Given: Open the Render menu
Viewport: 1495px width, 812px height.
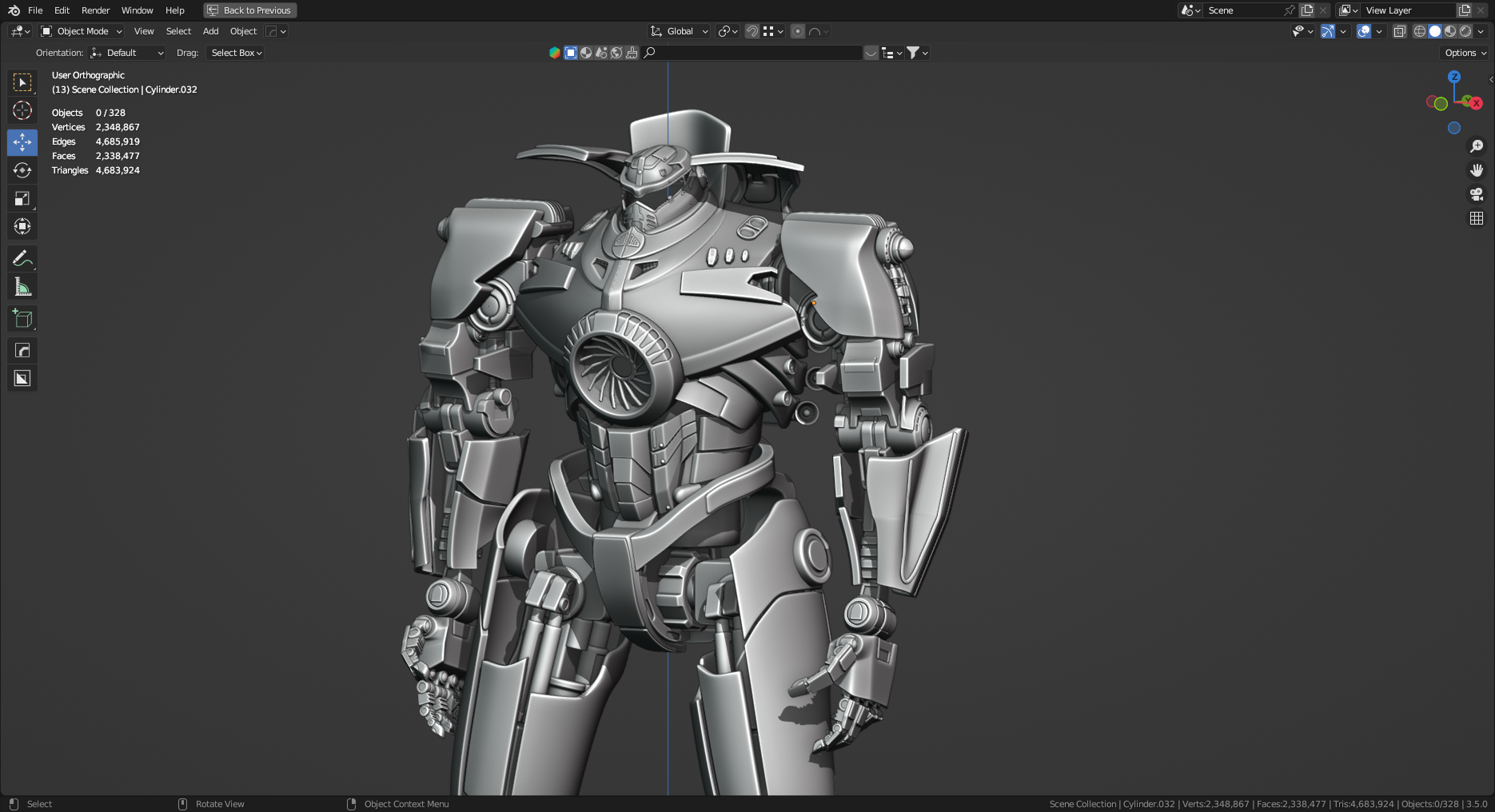Looking at the screenshot, I should tap(95, 10).
